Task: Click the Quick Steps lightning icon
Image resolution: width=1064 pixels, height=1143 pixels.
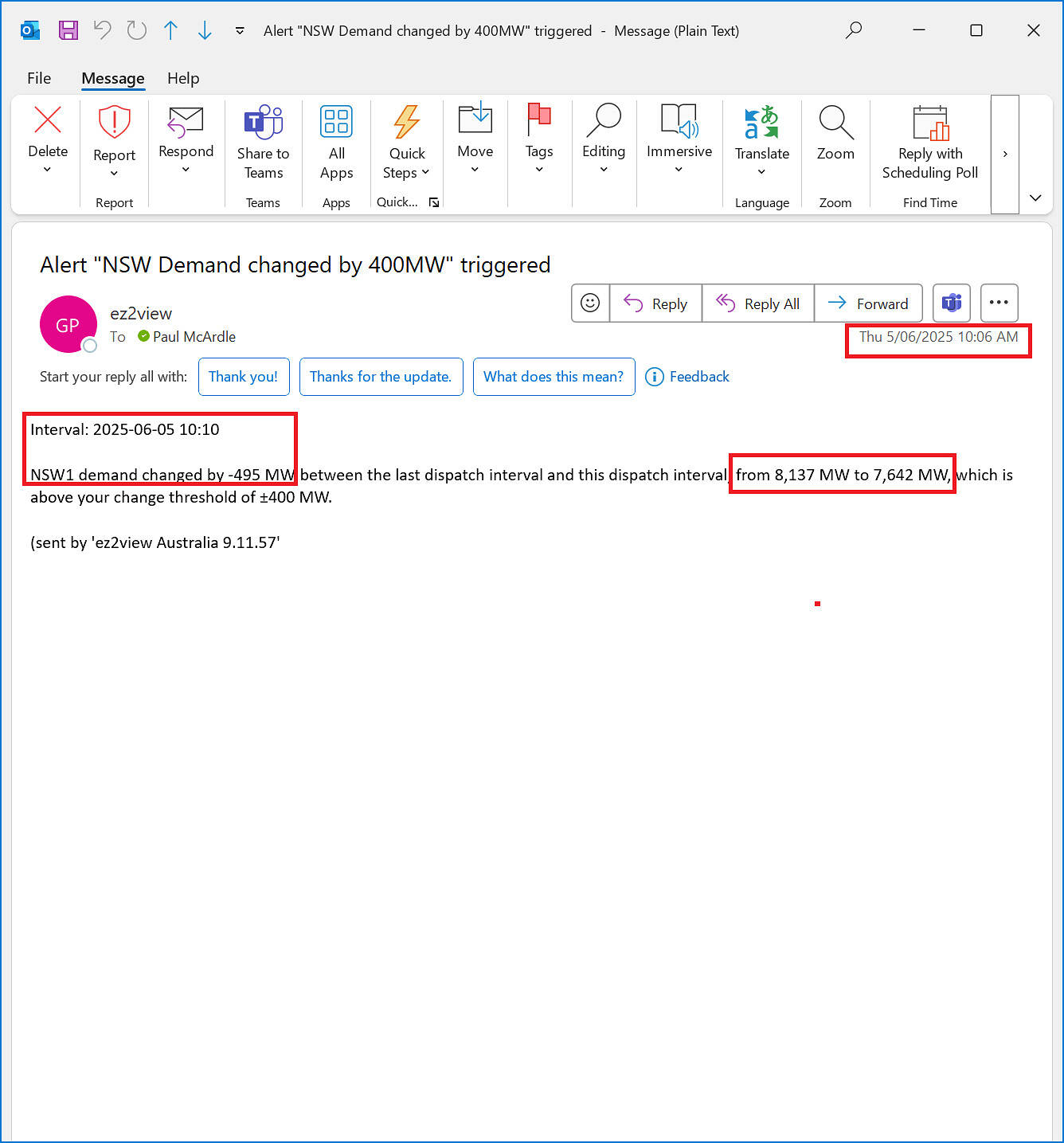Action: tap(407, 122)
